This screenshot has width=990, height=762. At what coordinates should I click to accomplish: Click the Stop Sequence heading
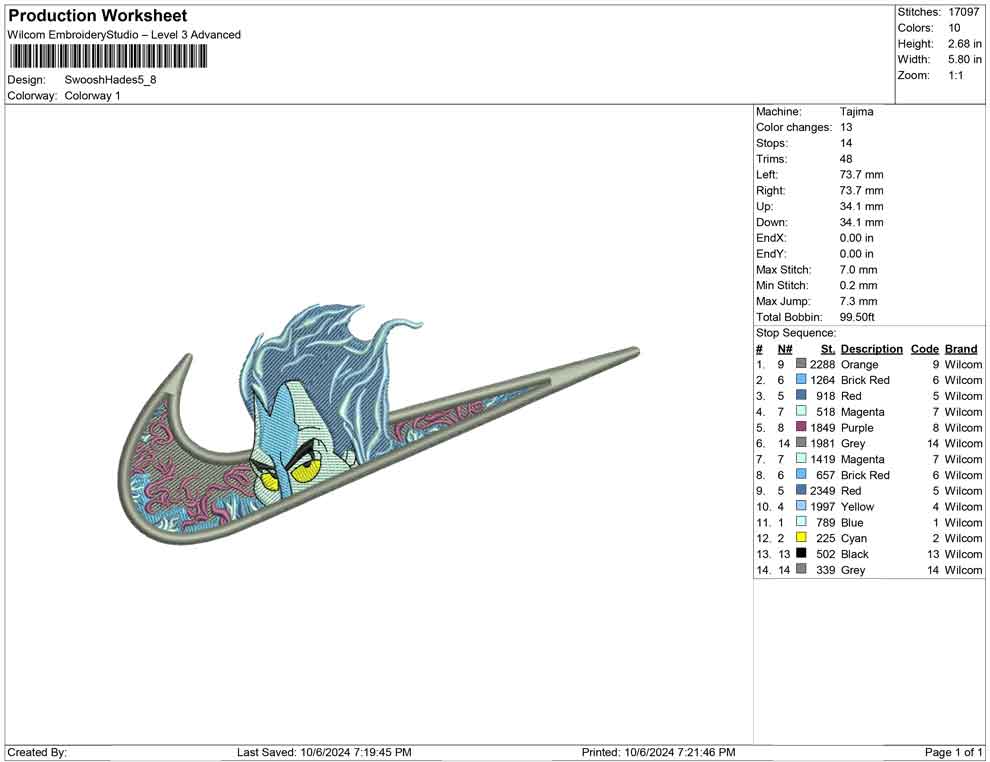pos(796,333)
